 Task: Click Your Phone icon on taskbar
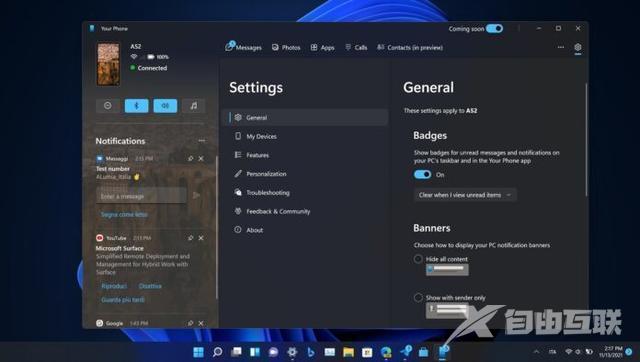(443, 351)
